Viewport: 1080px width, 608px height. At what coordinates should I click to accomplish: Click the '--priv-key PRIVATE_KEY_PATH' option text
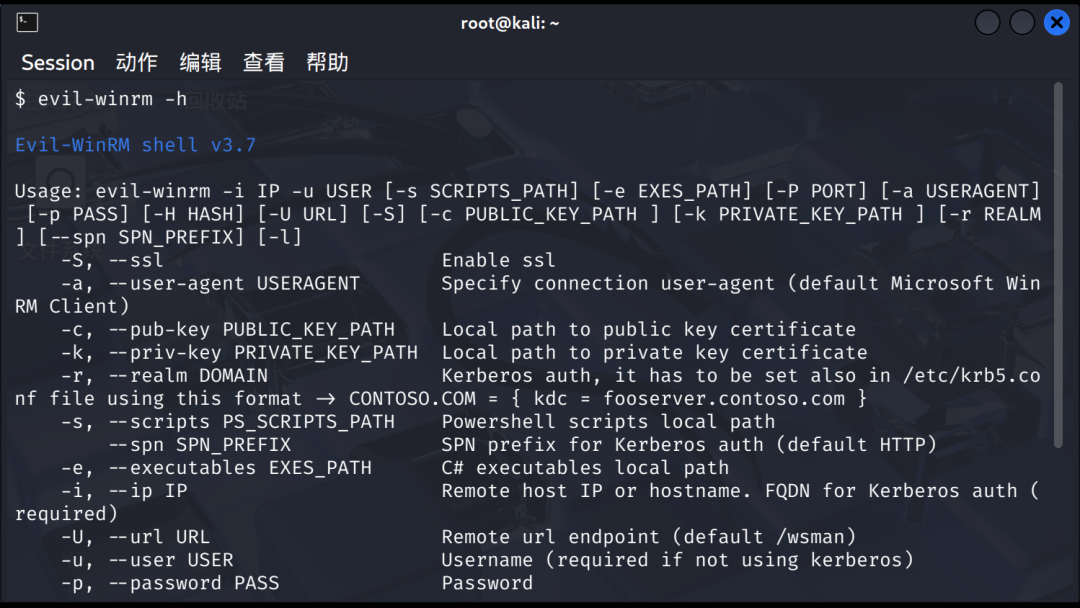(x=263, y=353)
